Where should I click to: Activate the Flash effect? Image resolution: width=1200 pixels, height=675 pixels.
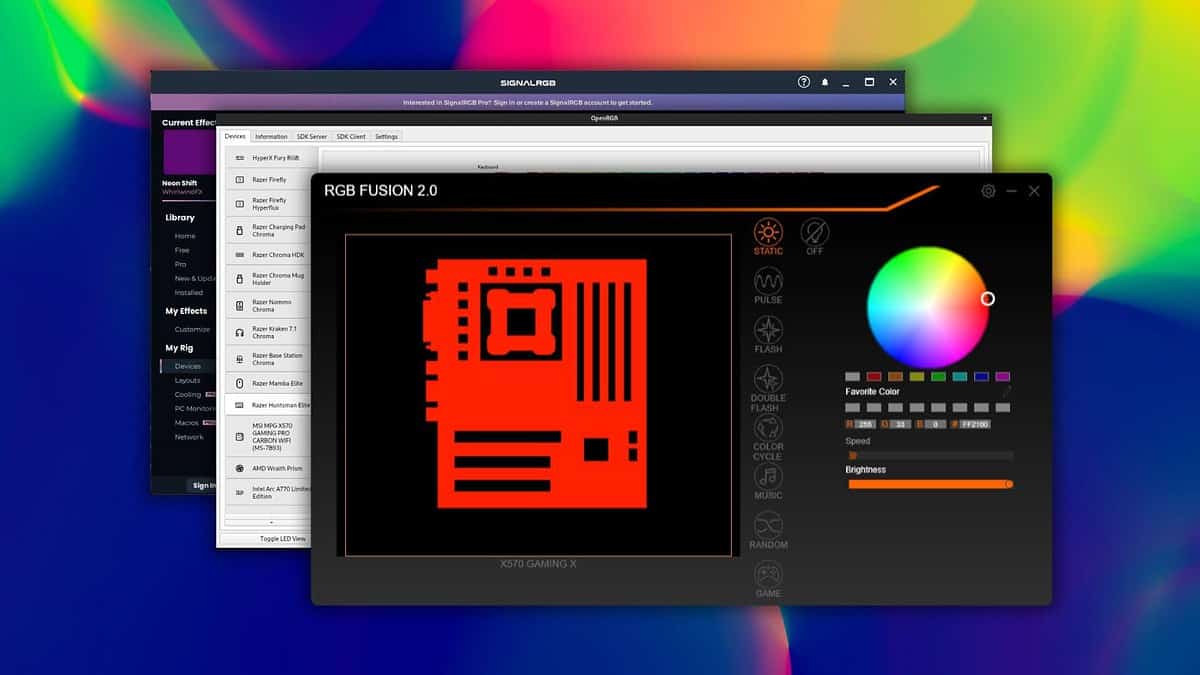pyautogui.click(x=767, y=330)
